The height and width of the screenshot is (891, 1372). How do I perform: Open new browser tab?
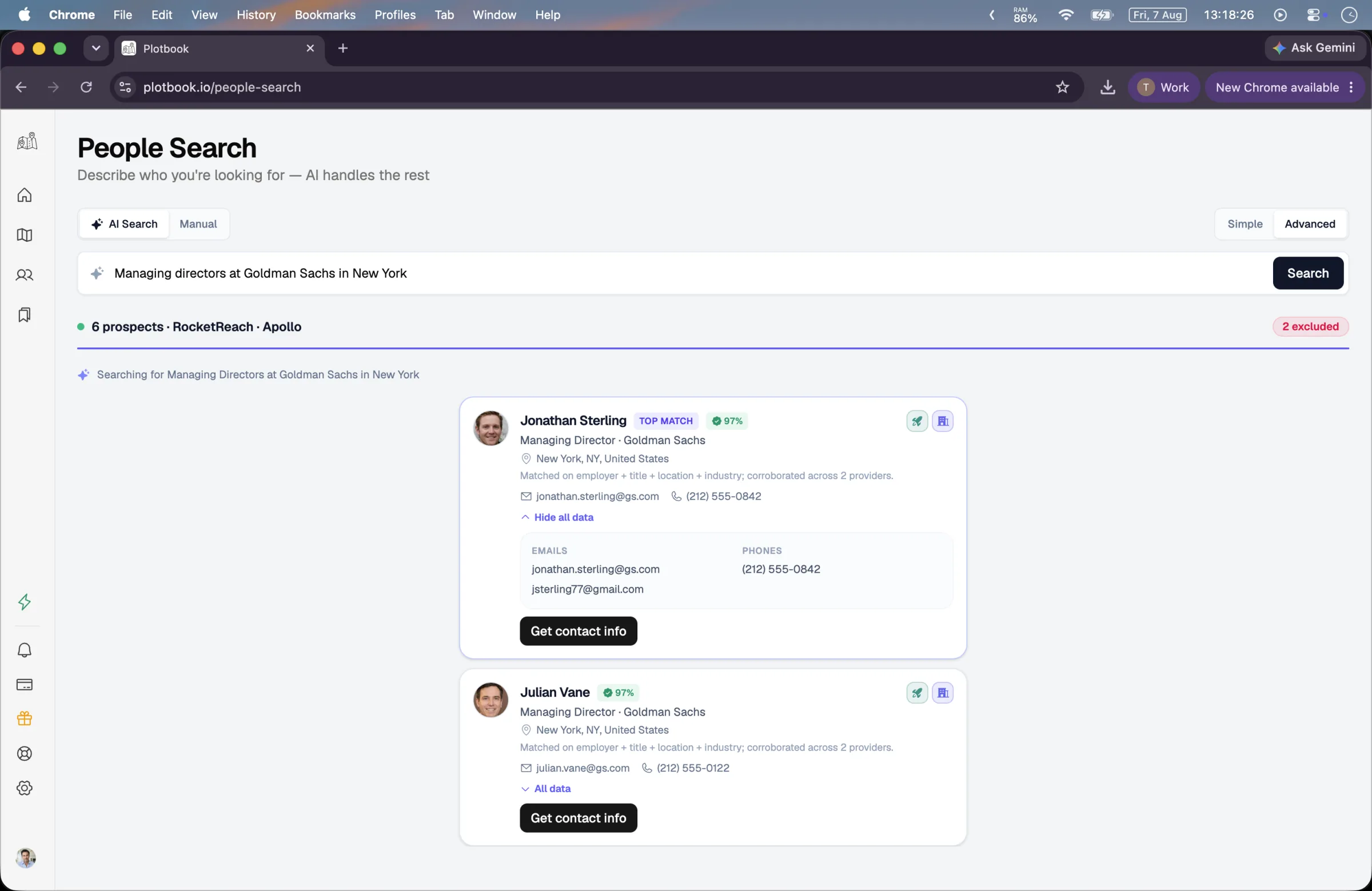(343, 49)
